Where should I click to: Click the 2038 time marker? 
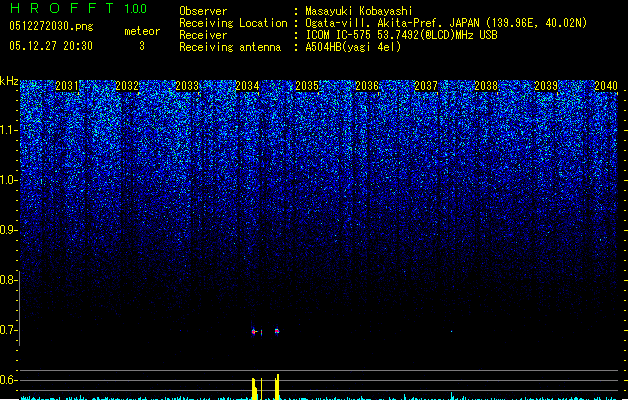[486, 86]
